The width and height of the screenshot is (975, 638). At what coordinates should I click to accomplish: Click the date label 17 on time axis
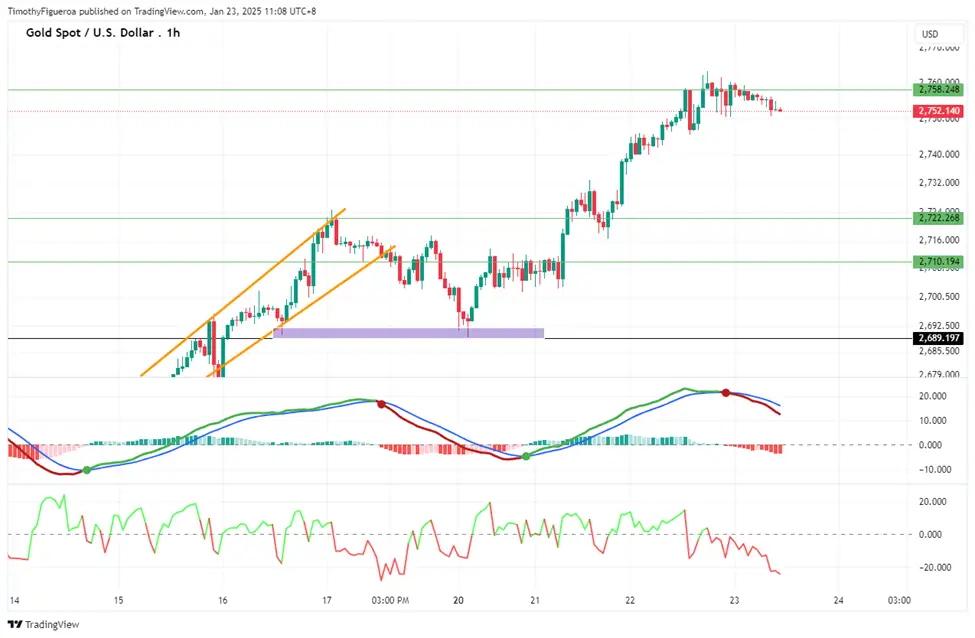[326, 601]
